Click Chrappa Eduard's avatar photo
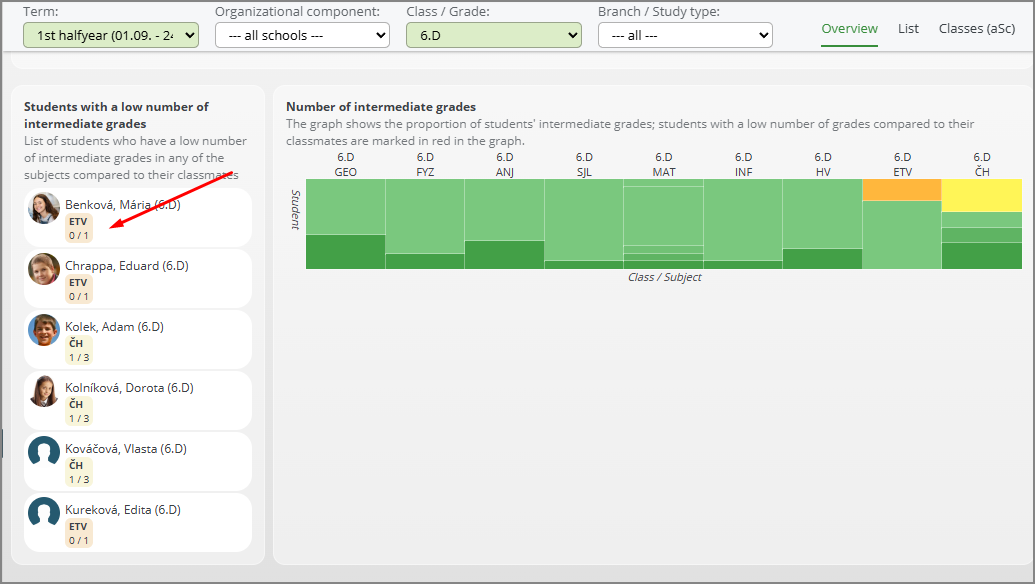Image resolution: width=1035 pixels, height=584 pixels. (44, 269)
